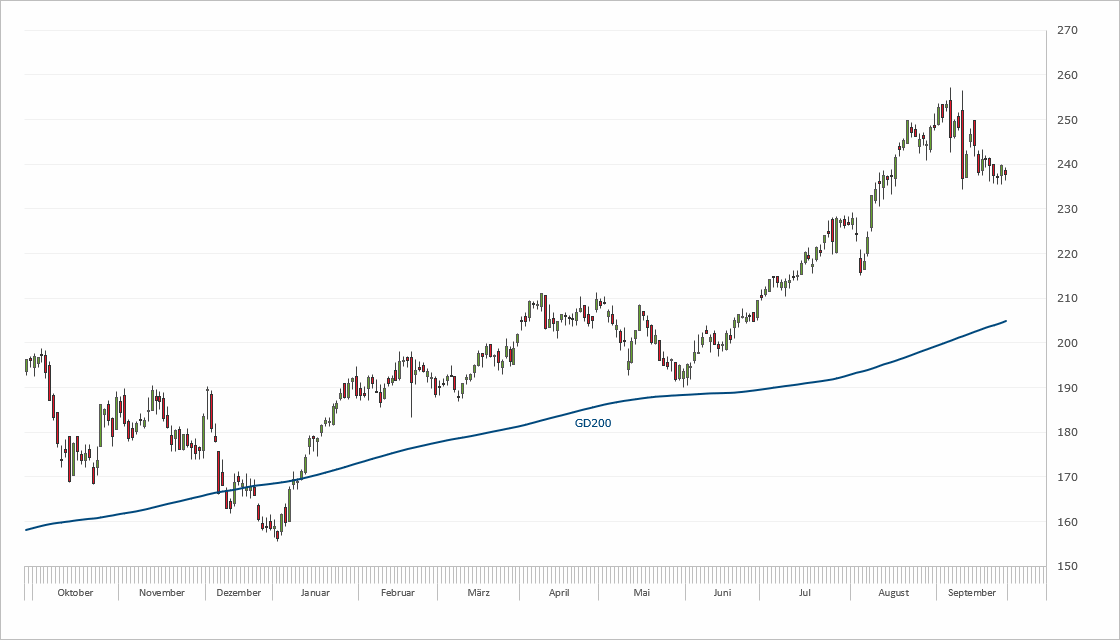Click the März month label
The height and width of the screenshot is (640, 1120).
click(478, 592)
